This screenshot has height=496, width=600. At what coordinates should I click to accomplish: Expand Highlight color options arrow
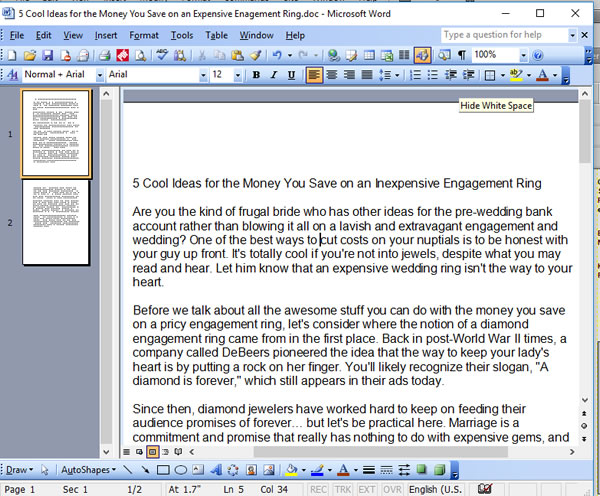(529, 75)
